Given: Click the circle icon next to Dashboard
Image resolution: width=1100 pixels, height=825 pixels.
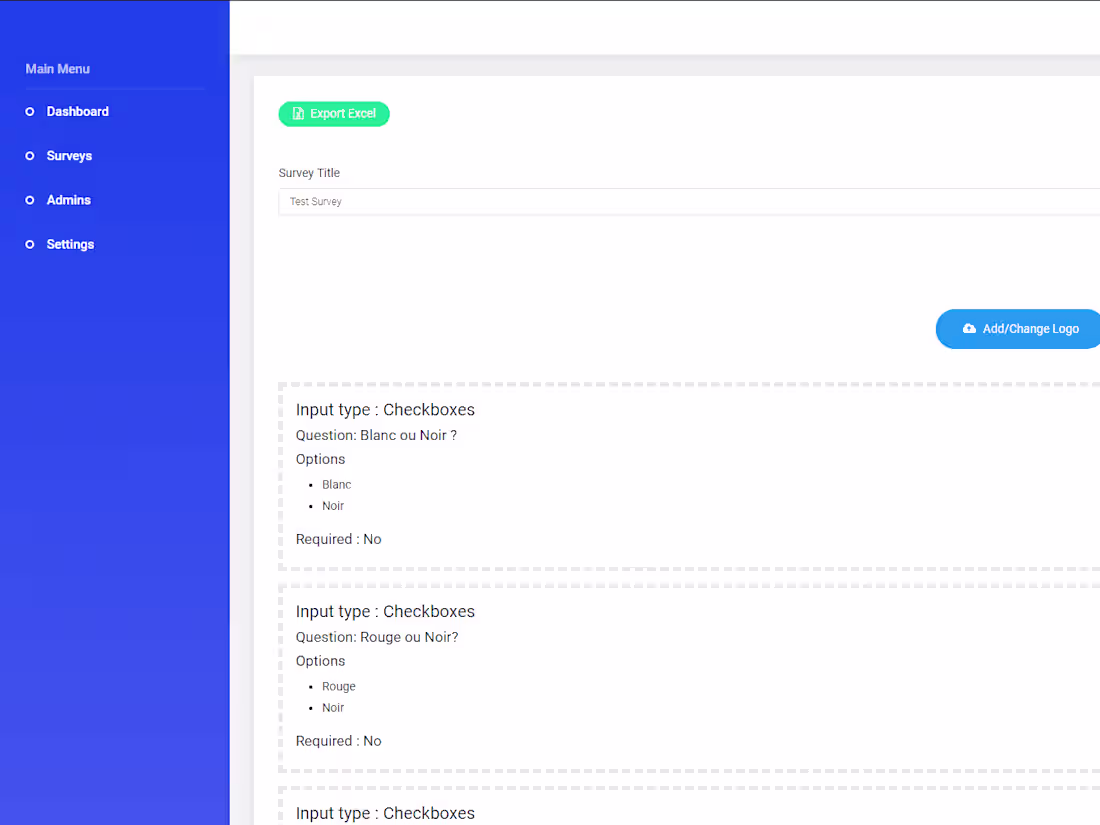Looking at the screenshot, I should pyautogui.click(x=29, y=111).
